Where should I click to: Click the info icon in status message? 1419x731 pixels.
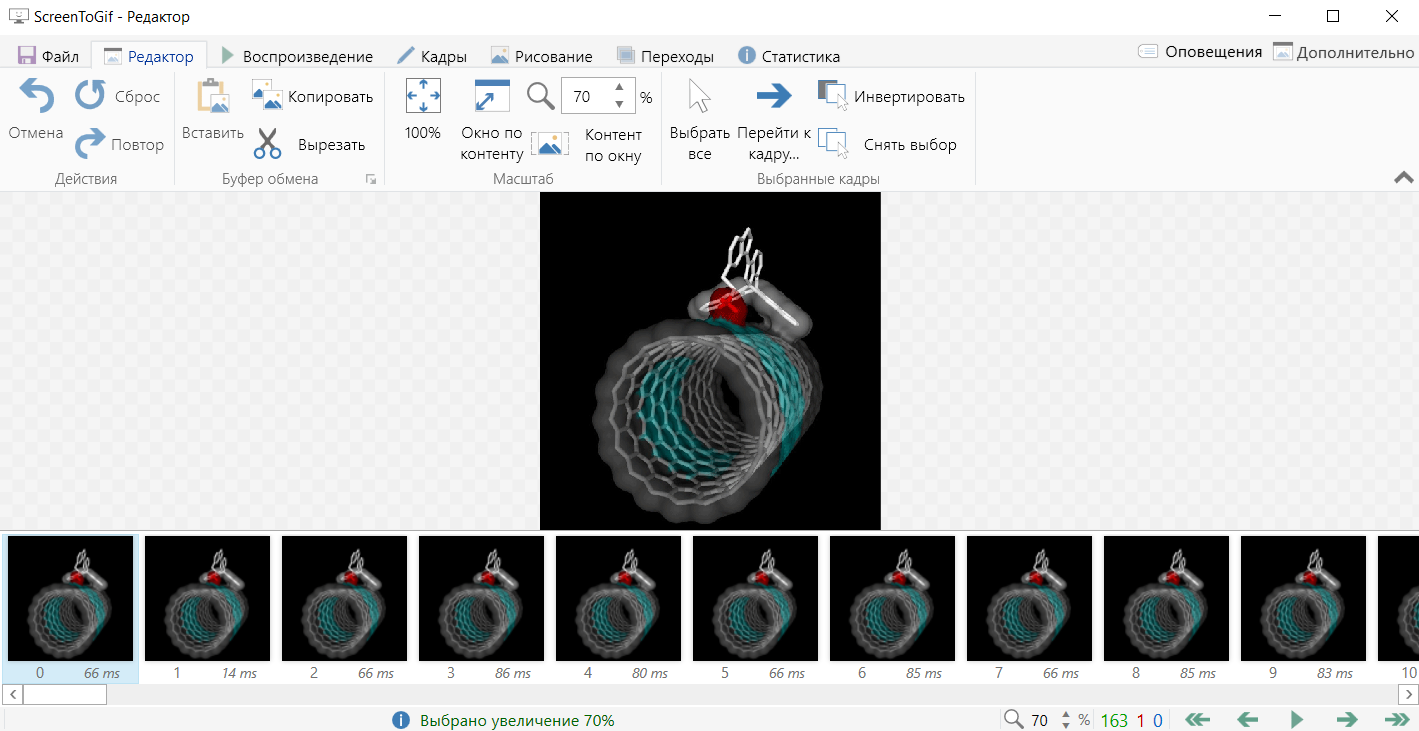[401, 720]
